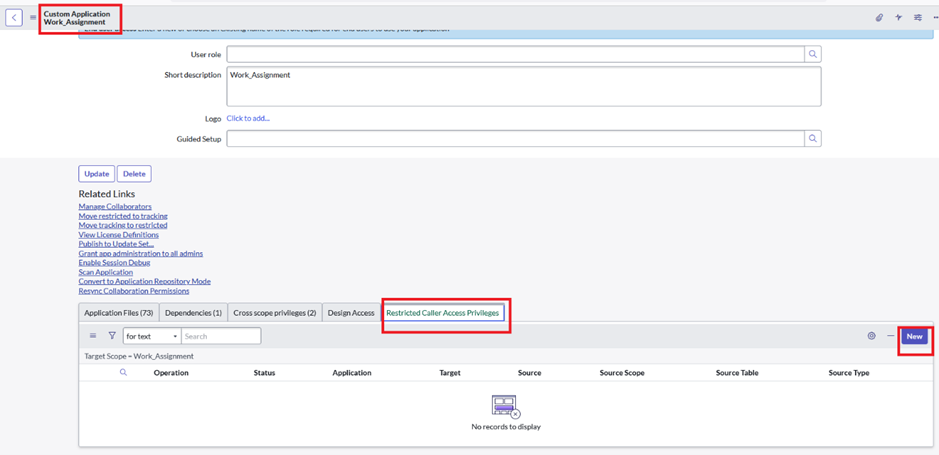The height and width of the screenshot is (455, 939).
Task: Switch to the Application Files tab
Action: point(118,313)
